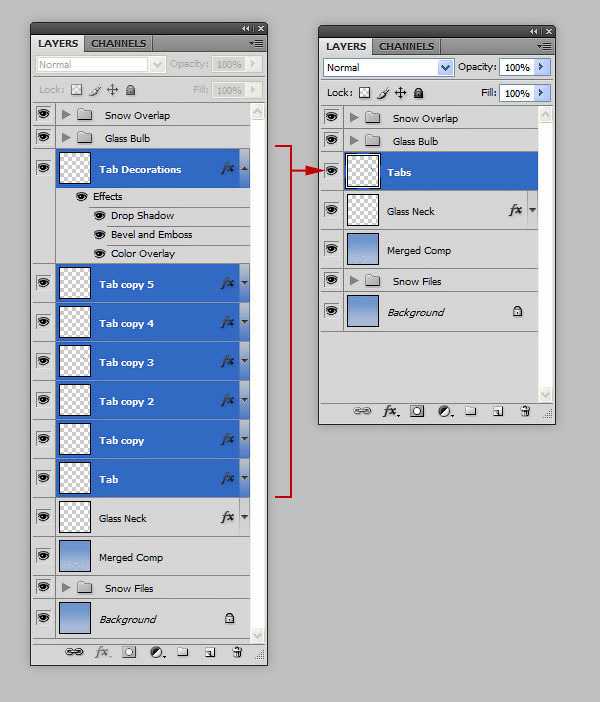Create adjustment layer in right panel footer

click(445, 411)
